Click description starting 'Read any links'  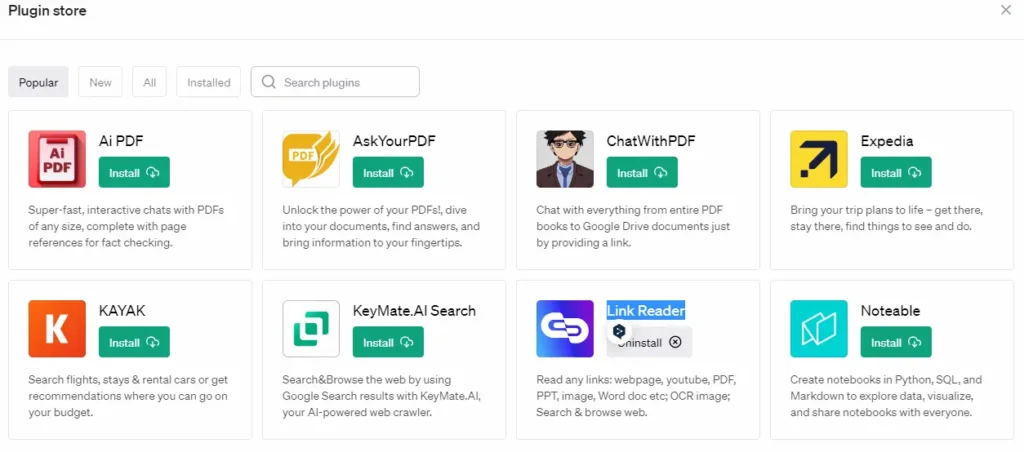637,396
